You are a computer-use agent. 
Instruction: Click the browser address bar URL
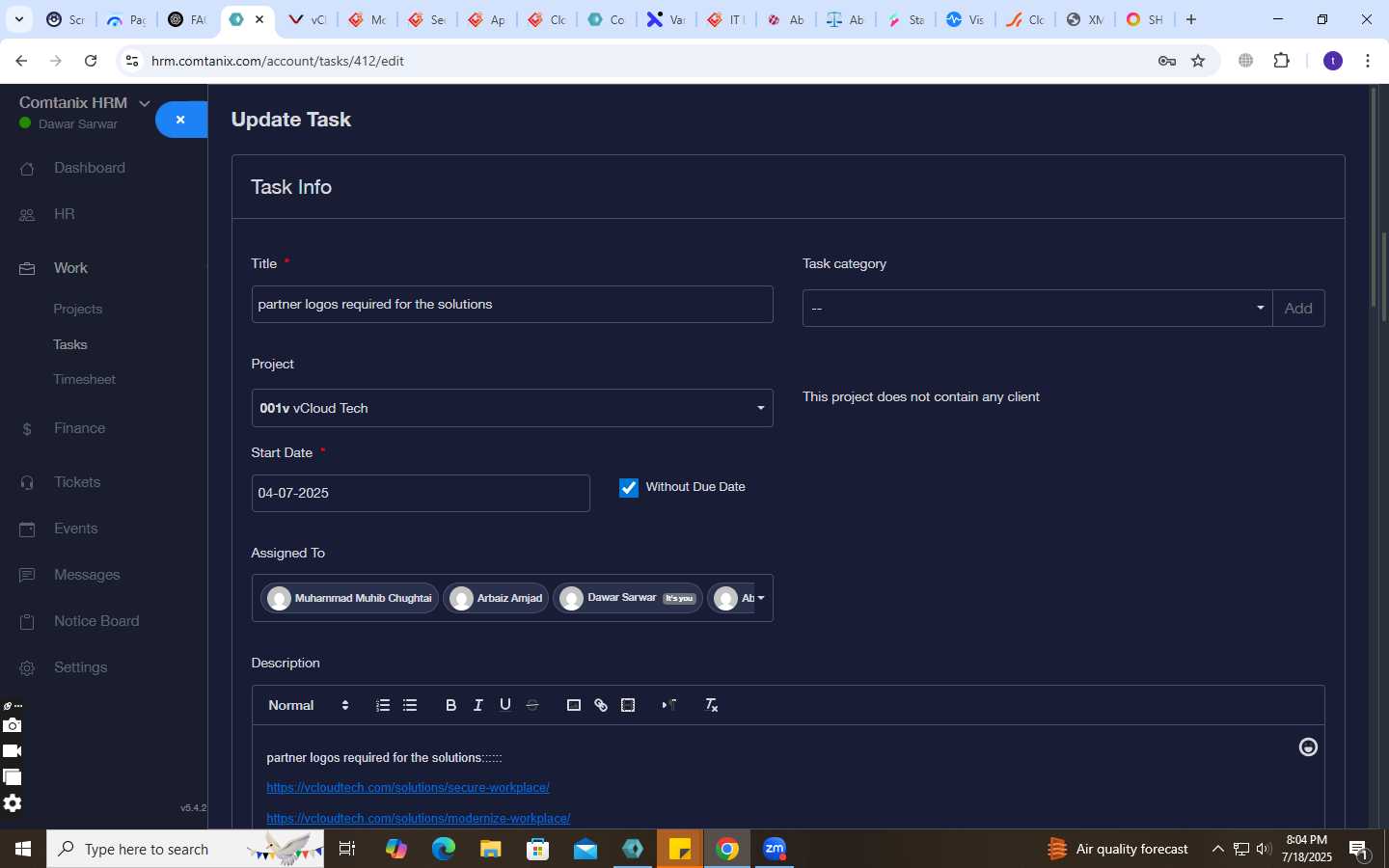tap(278, 61)
